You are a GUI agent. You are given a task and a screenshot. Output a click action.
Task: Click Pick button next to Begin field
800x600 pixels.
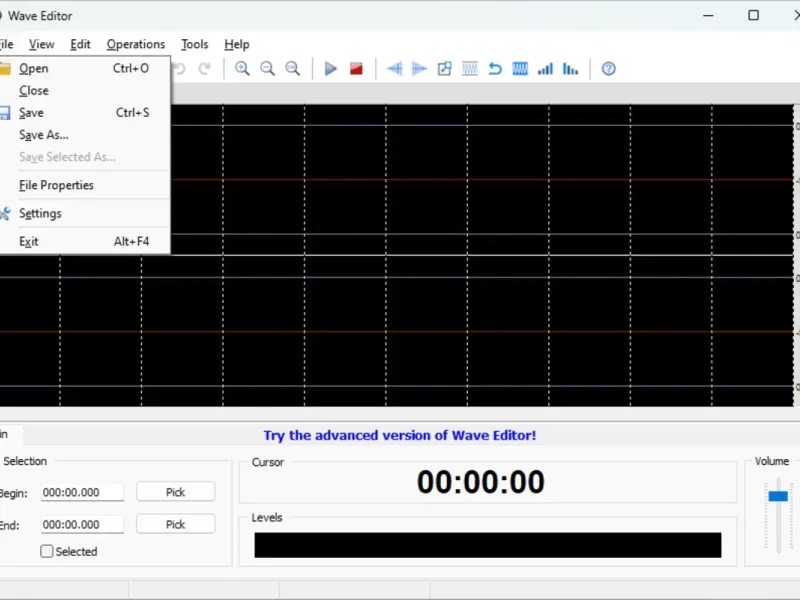(x=175, y=492)
